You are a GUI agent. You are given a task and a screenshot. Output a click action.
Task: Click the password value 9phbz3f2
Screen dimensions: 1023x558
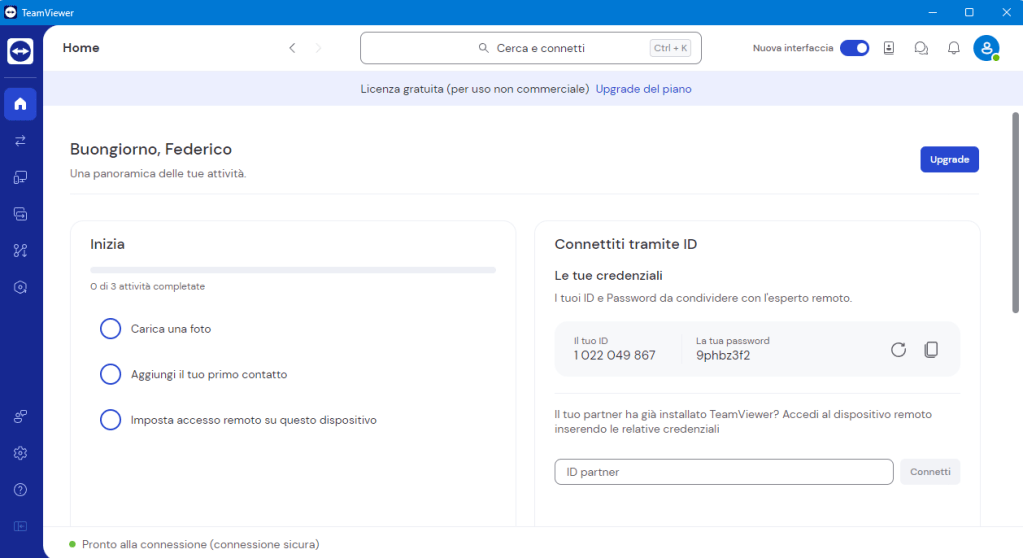coord(723,356)
